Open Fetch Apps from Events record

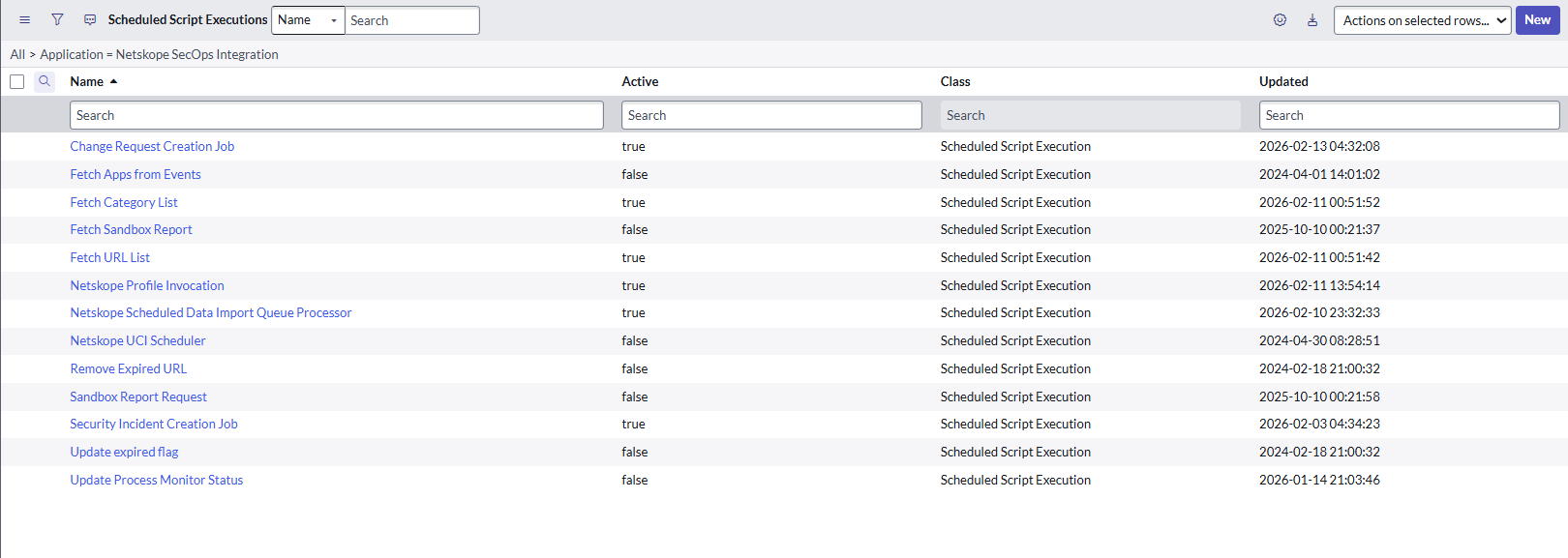(136, 174)
